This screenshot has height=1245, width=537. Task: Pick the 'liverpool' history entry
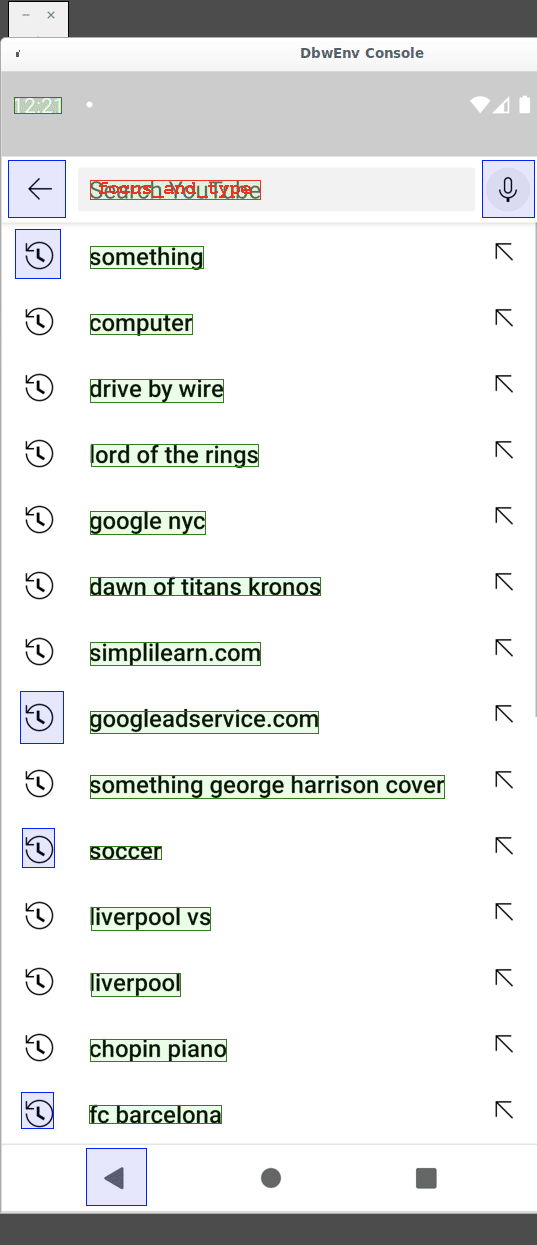(136, 984)
